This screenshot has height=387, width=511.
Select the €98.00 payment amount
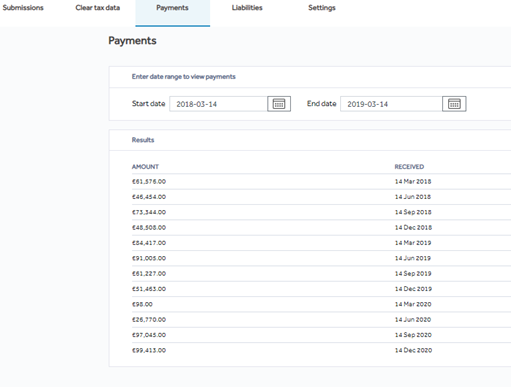[x=142, y=304]
